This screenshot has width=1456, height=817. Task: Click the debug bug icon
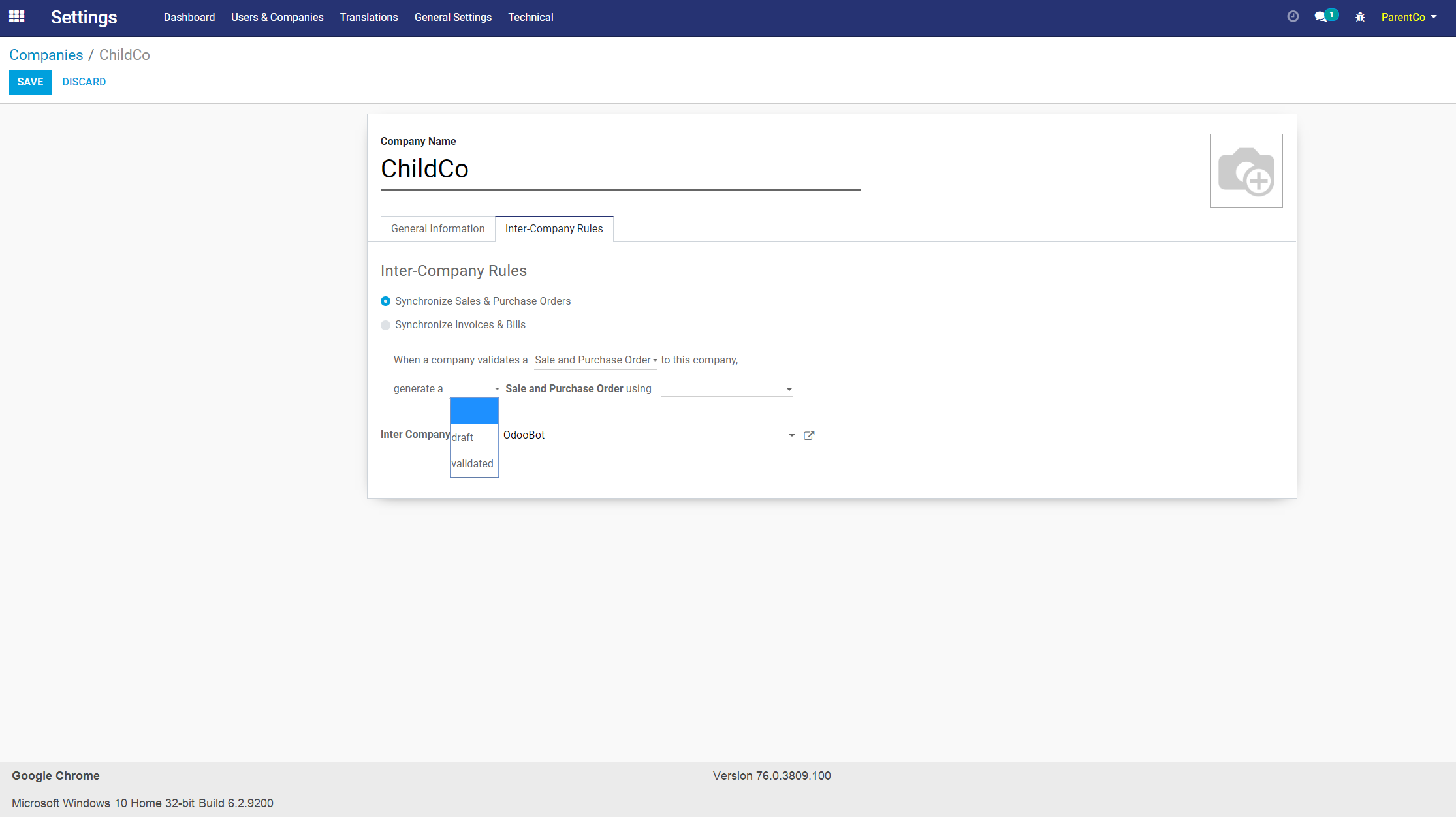(x=1360, y=17)
